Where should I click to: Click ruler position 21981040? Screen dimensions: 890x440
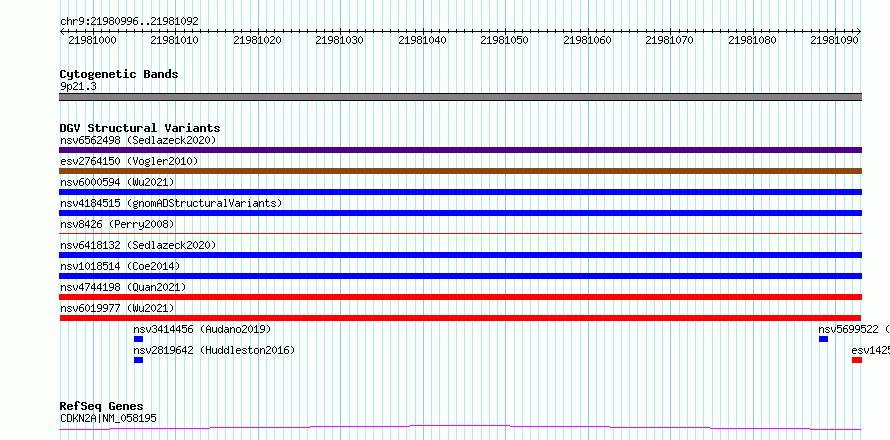click(x=423, y=40)
